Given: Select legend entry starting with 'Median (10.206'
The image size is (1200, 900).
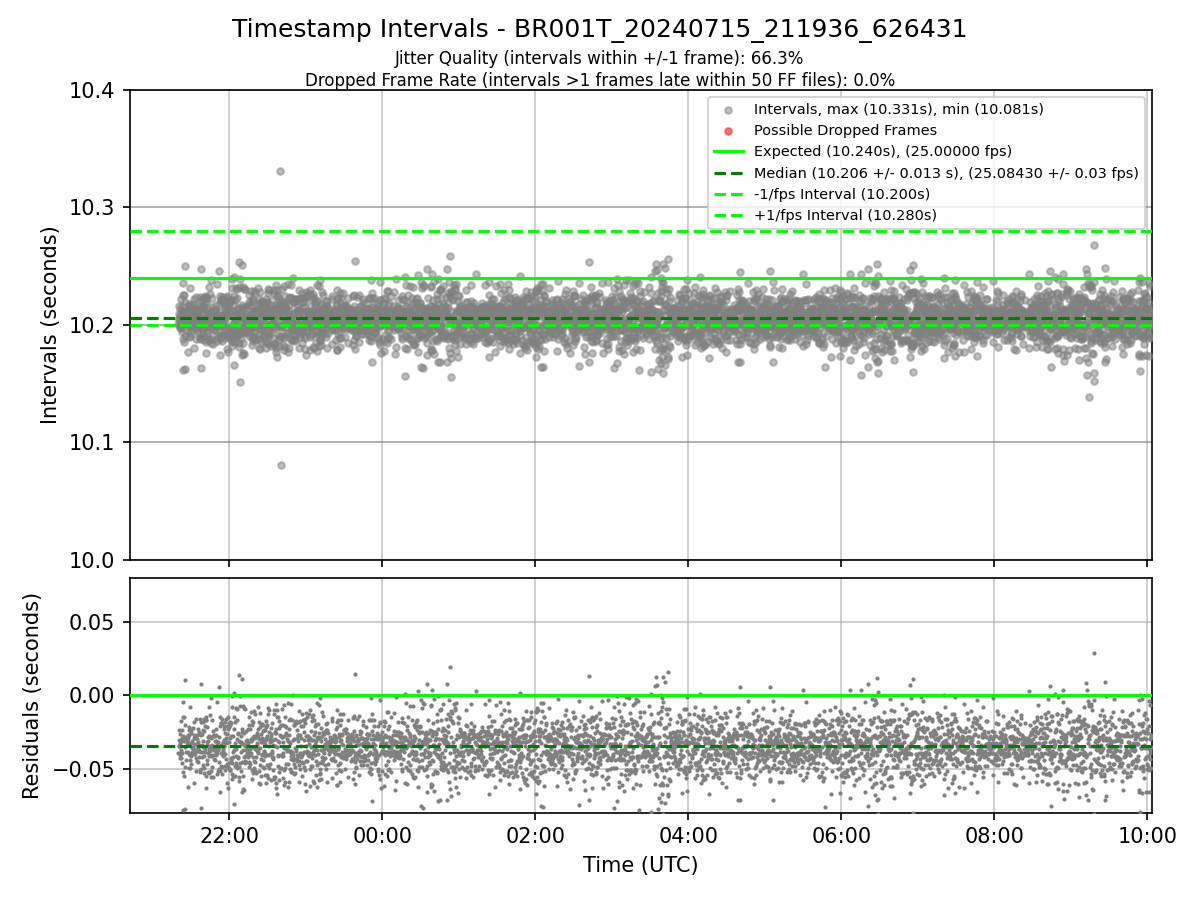Looking at the screenshot, I should click(946, 173).
